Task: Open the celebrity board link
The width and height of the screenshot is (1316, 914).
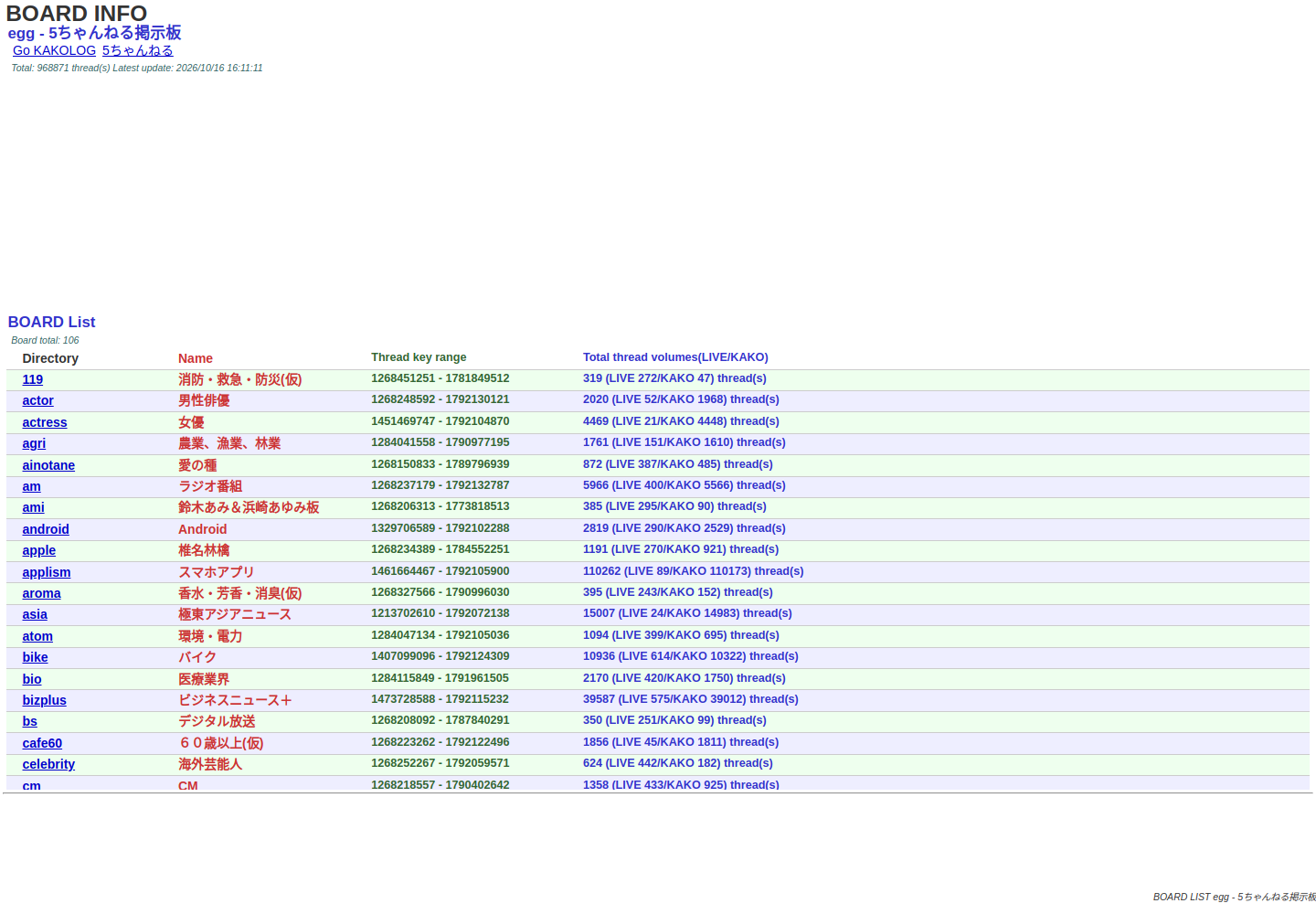Action: click(x=48, y=764)
